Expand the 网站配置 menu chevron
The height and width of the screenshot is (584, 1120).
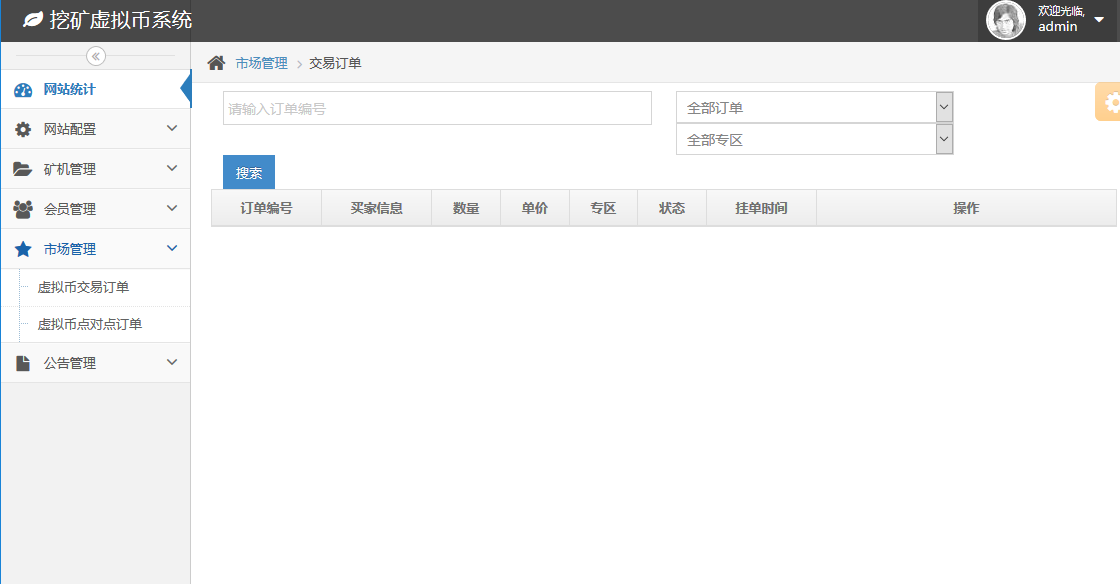[172, 129]
